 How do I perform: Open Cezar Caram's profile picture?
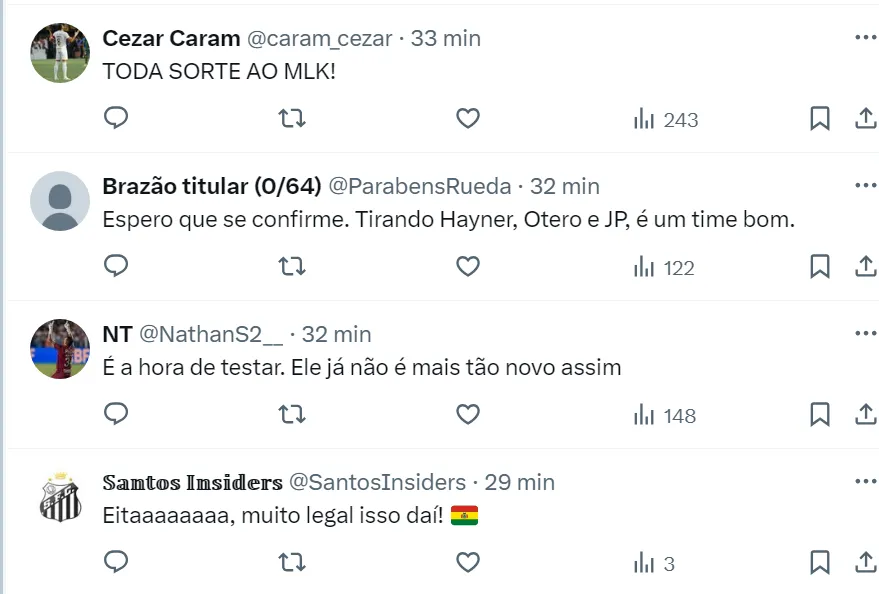pyautogui.click(x=60, y=53)
